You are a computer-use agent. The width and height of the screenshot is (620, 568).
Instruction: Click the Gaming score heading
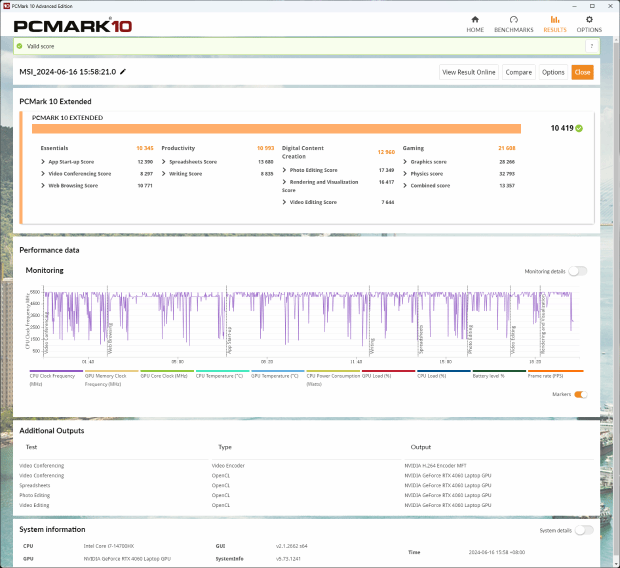coord(413,148)
